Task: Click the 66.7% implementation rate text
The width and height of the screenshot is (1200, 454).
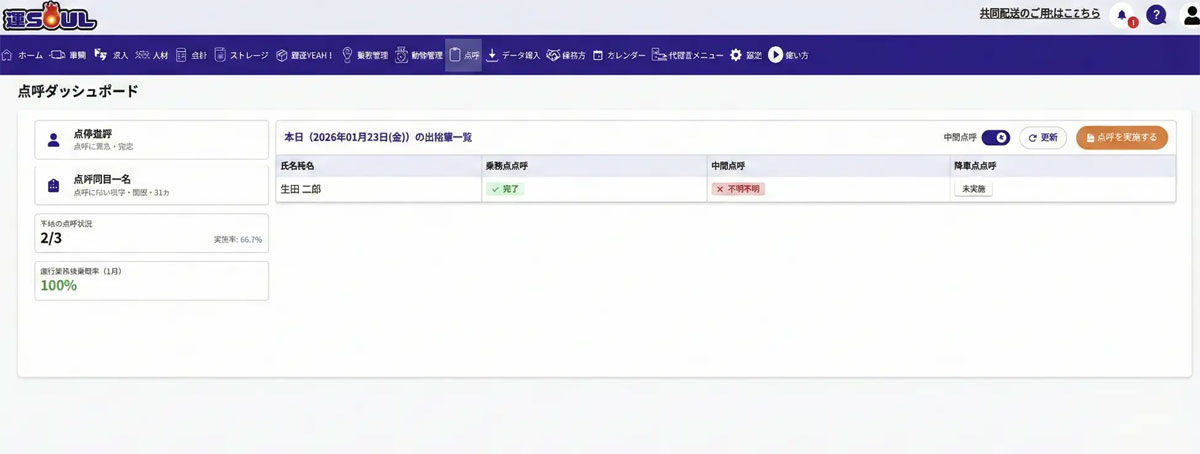Action: pyautogui.click(x=238, y=240)
